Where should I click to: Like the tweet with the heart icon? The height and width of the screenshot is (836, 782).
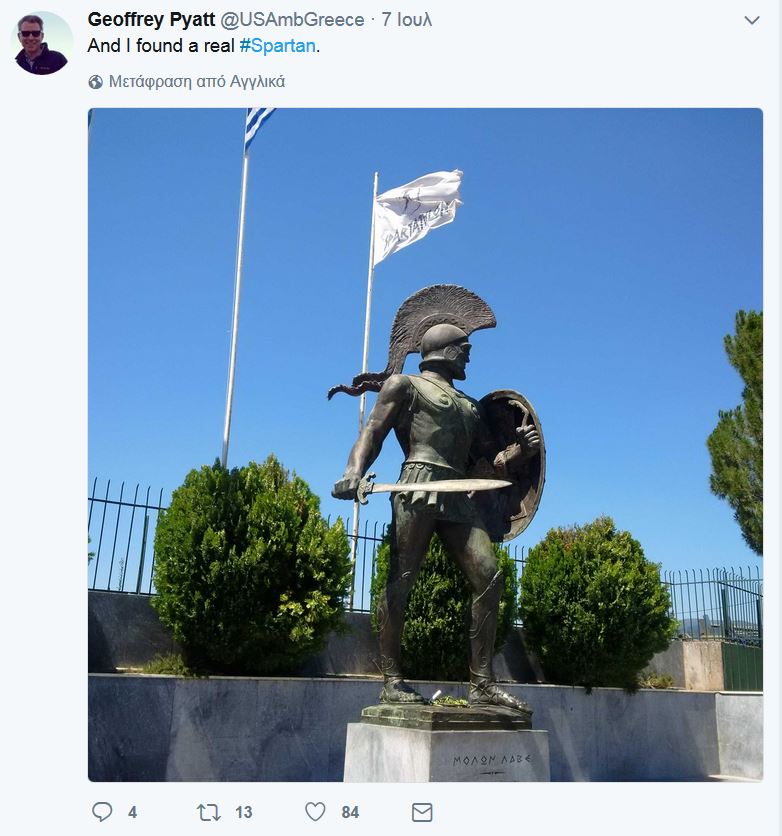[x=315, y=811]
